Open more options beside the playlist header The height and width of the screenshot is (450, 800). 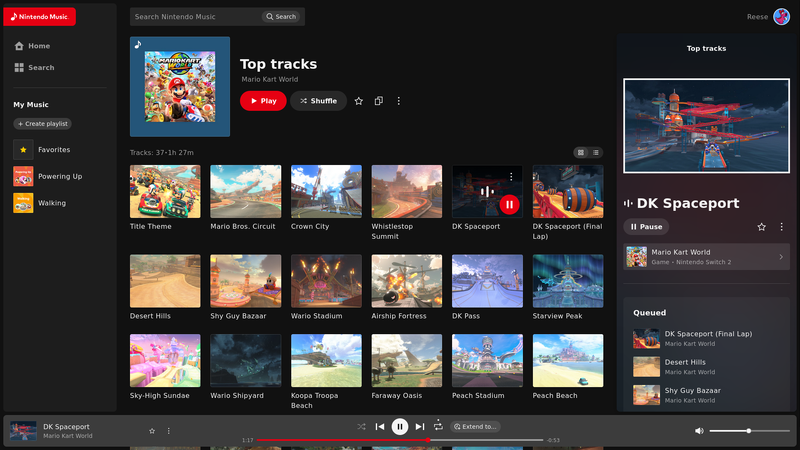click(398, 101)
